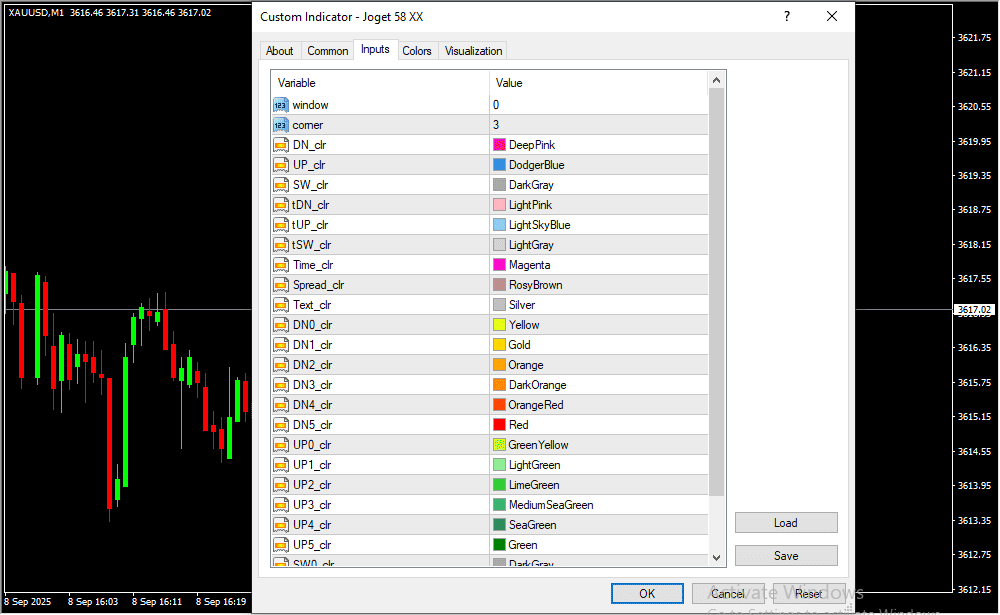Switch to the About tab
This screenshot has height=615, width=1000.
[x=280, y=51]
